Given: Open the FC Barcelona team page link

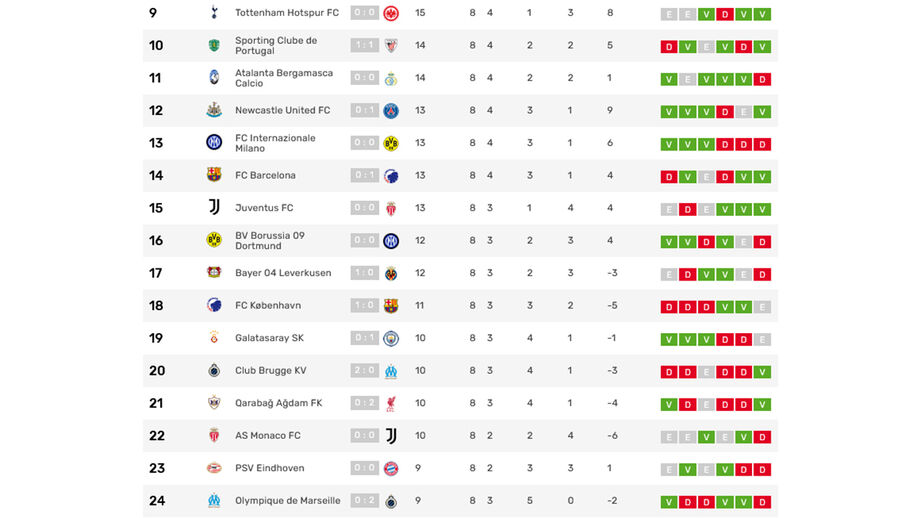Looking at the screenshot, I should 265,176.
